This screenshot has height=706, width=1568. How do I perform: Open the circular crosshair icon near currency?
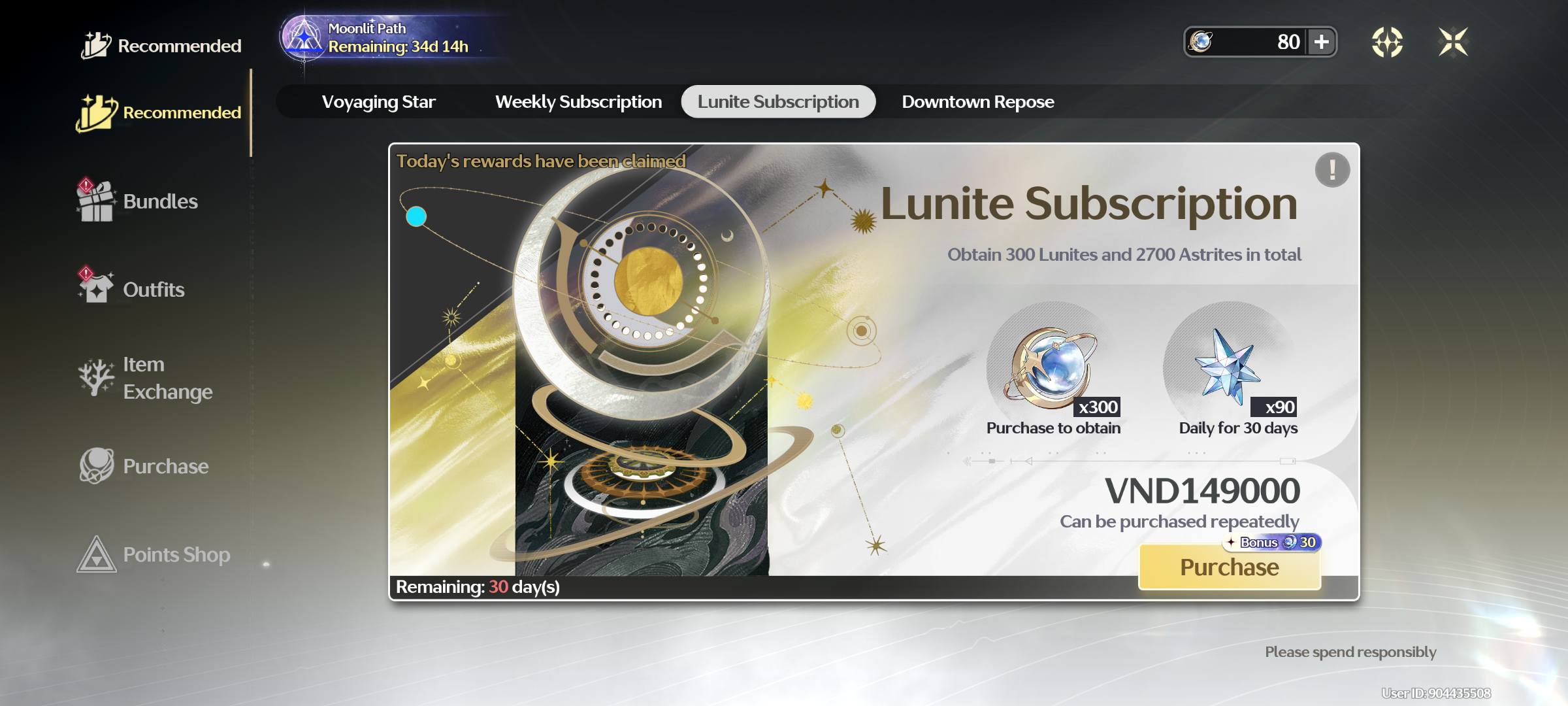[1386, 42]
